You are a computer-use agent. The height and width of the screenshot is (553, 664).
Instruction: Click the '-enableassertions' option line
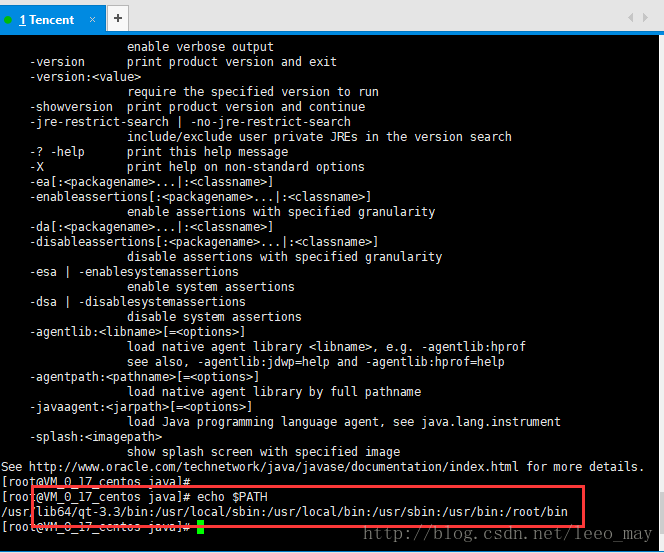pyautogui.click(x=200, y=197)
